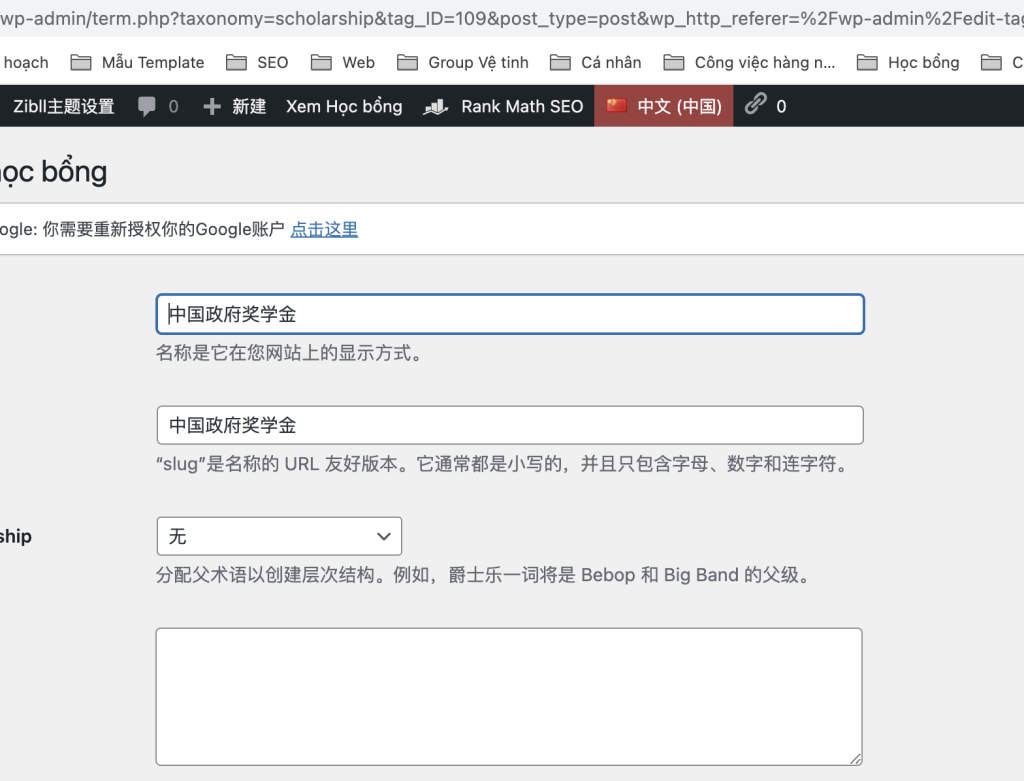This screenshot has width=1024, height=781.
Task: Click Xem Học bổng in admin bar
Action: pos(344,106)
